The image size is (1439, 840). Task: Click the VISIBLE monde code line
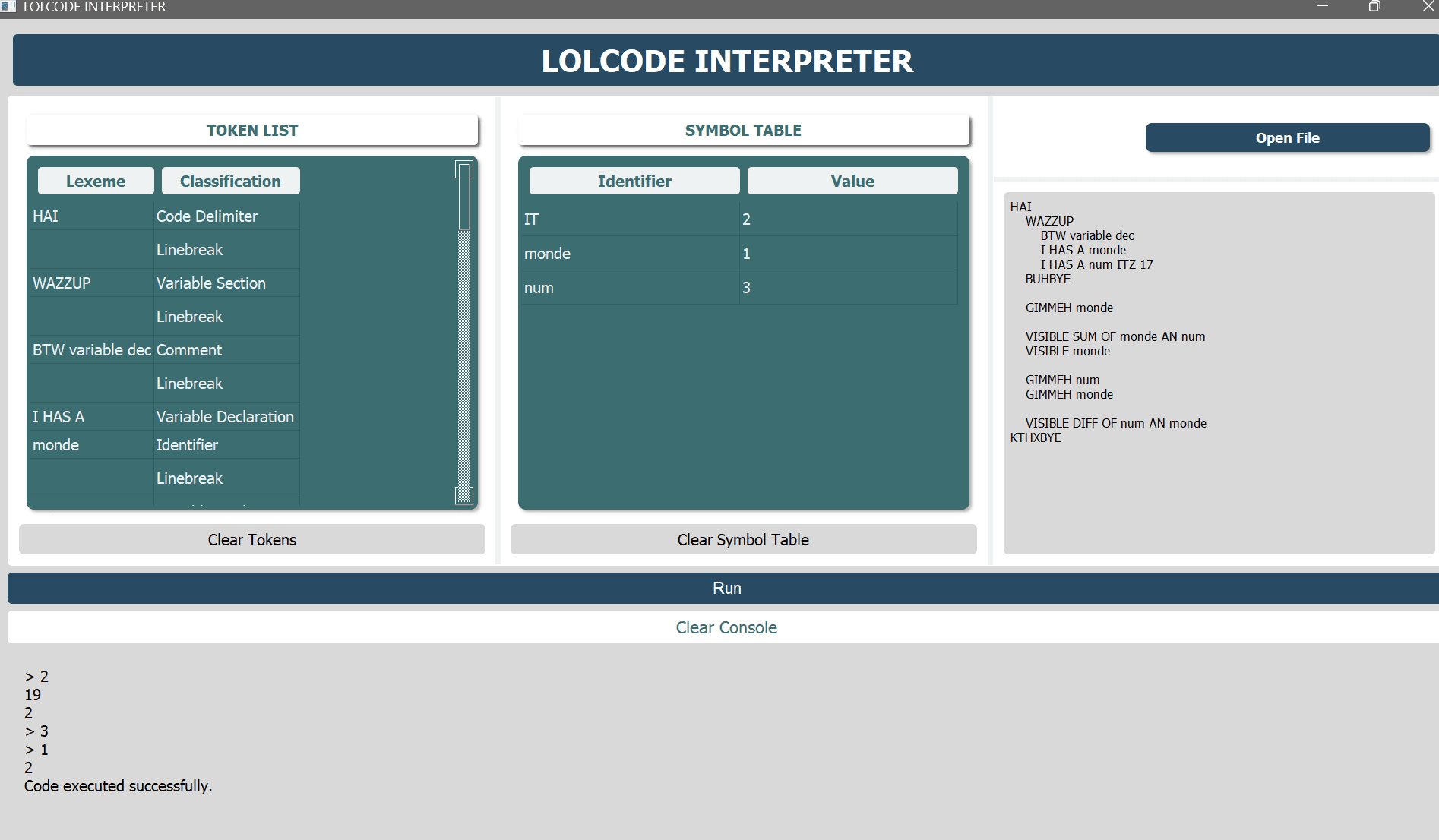pos(1067,351)
